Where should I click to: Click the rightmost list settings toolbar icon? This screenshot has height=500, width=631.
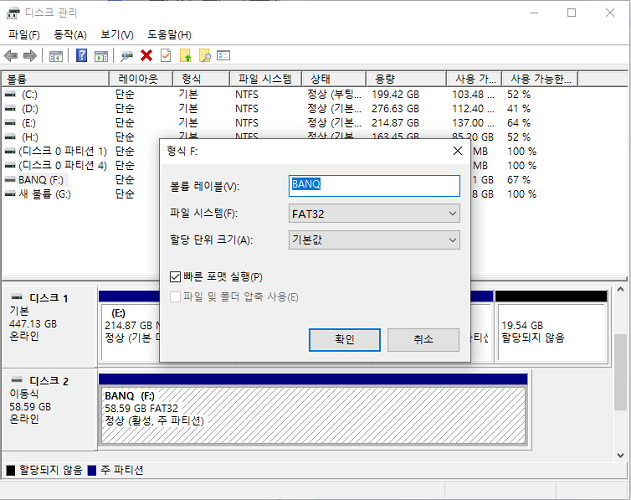[x=223, y=55]
